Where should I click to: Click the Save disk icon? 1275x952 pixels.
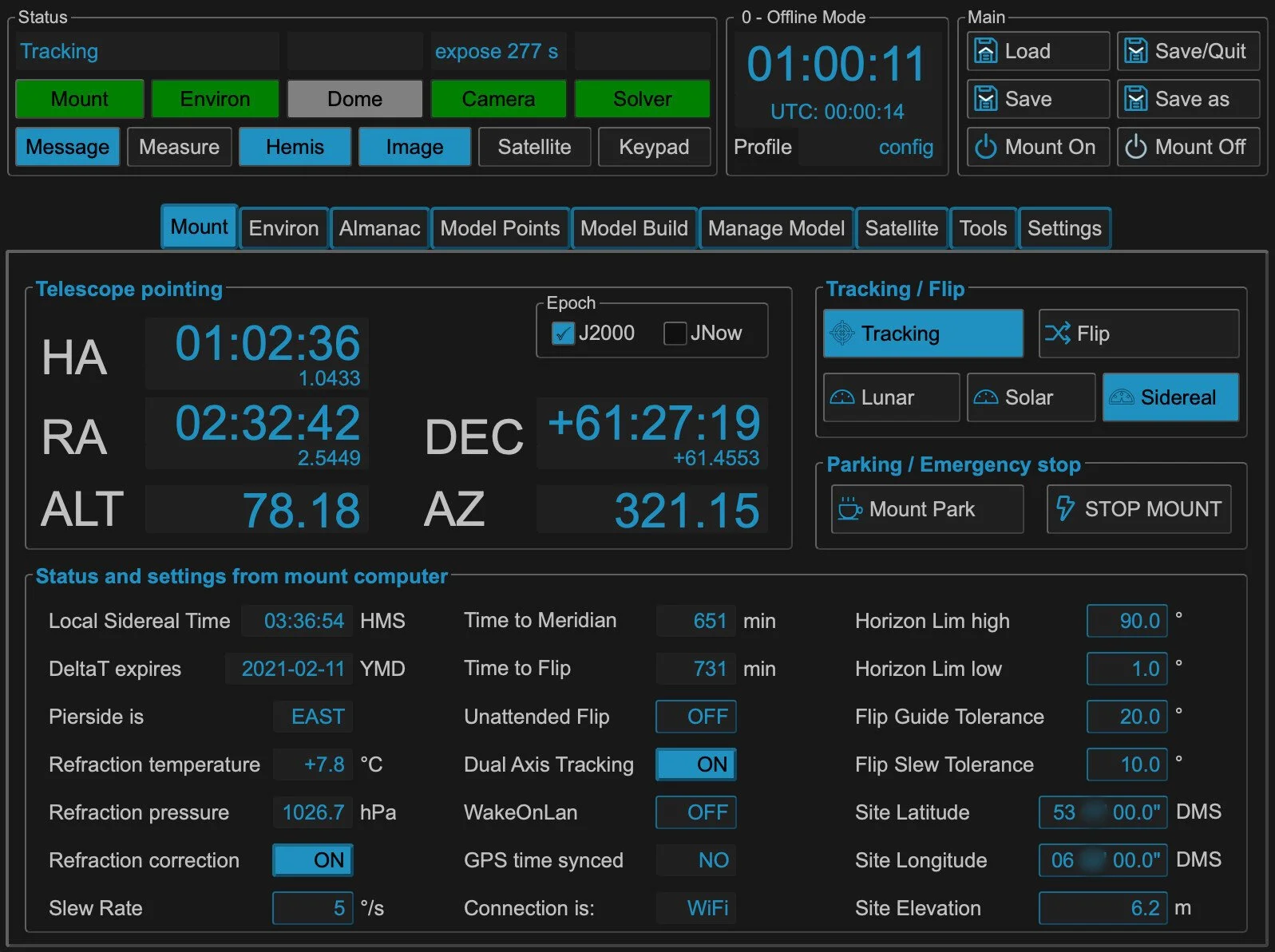(x=986, y=99)
